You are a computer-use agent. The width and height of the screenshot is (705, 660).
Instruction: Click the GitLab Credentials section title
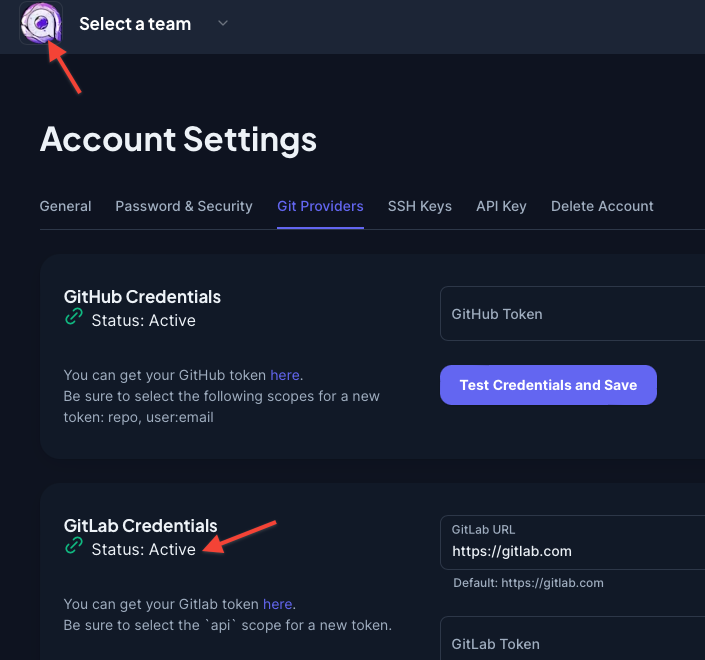[140, 526]
